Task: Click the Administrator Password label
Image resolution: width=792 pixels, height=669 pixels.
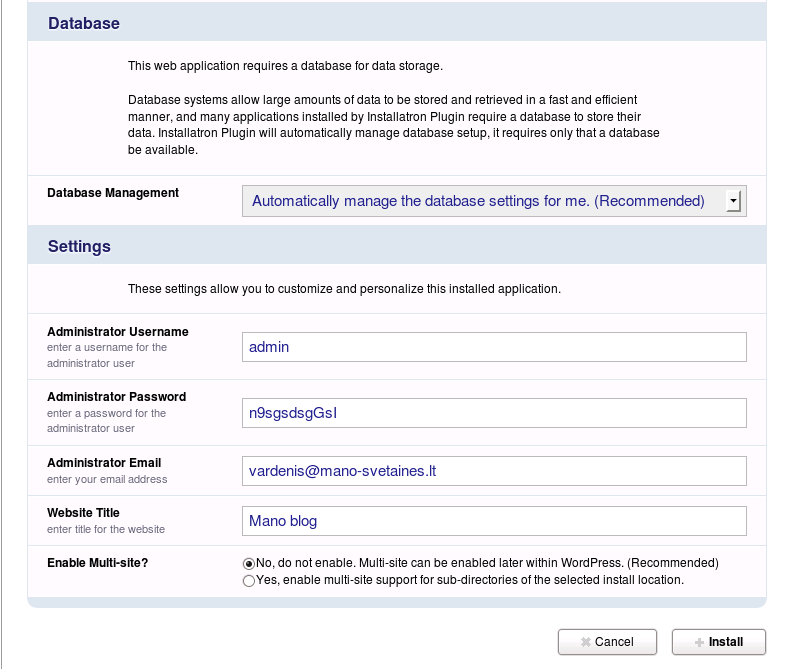Action: click(x=116, y=397)
